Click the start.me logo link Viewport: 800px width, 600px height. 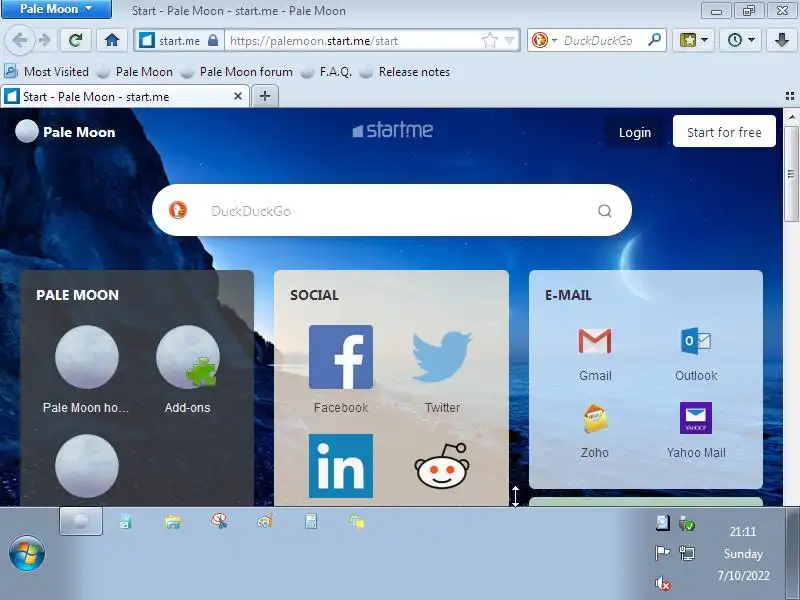(x=392, y=130)
